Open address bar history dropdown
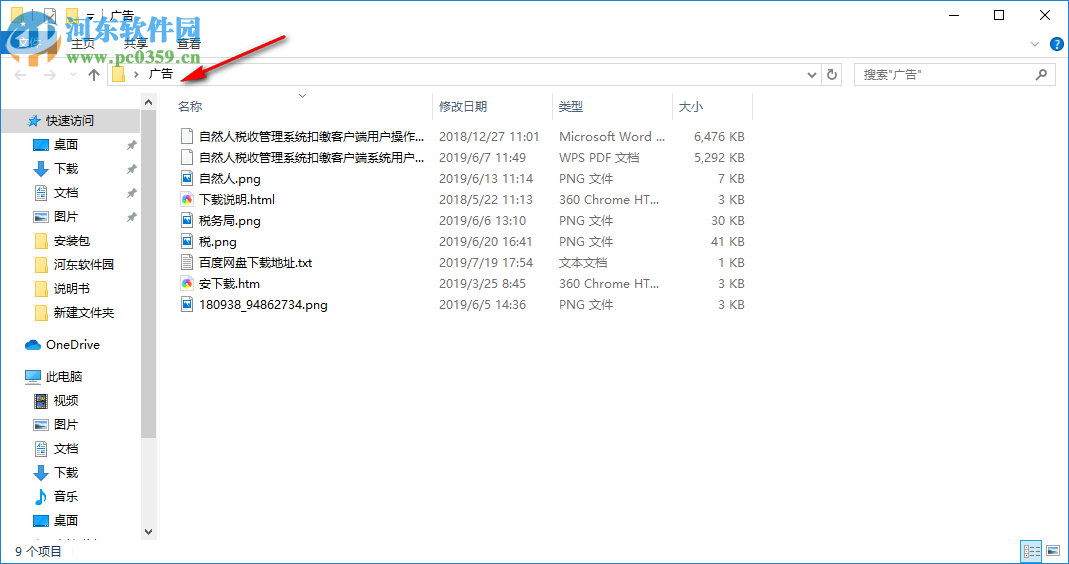Viewport: 1069px width, 564px height. point(811,74)
